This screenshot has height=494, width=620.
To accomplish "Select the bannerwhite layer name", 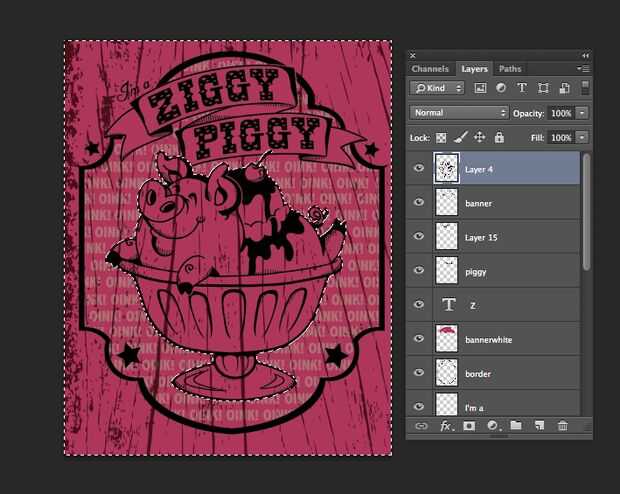I will click(489, 340).
